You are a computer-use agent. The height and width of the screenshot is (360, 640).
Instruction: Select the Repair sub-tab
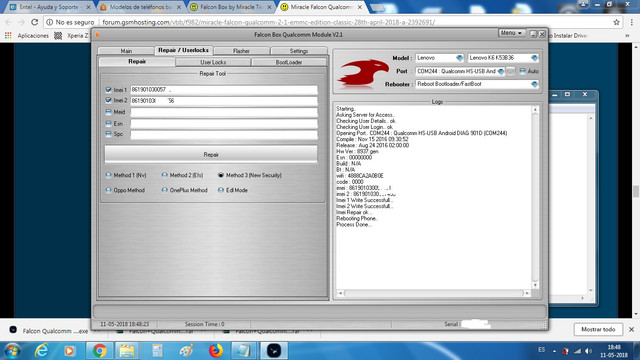[137, 62]
